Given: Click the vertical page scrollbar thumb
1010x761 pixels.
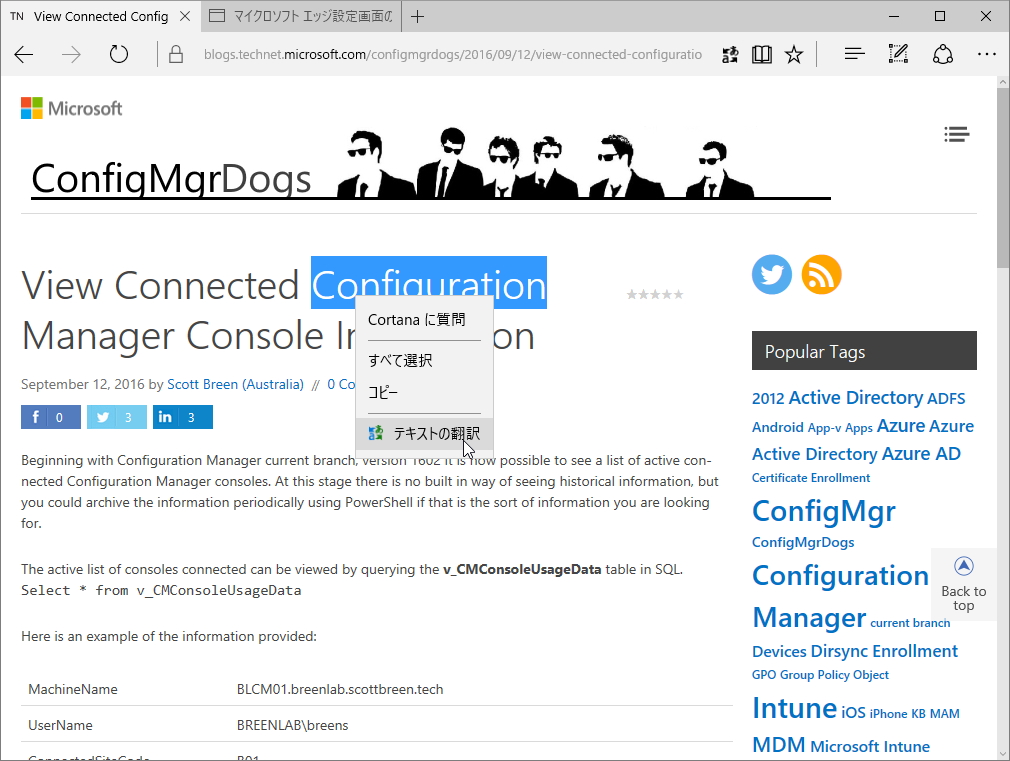Looking at the screenshot, I should (1003, 178).
